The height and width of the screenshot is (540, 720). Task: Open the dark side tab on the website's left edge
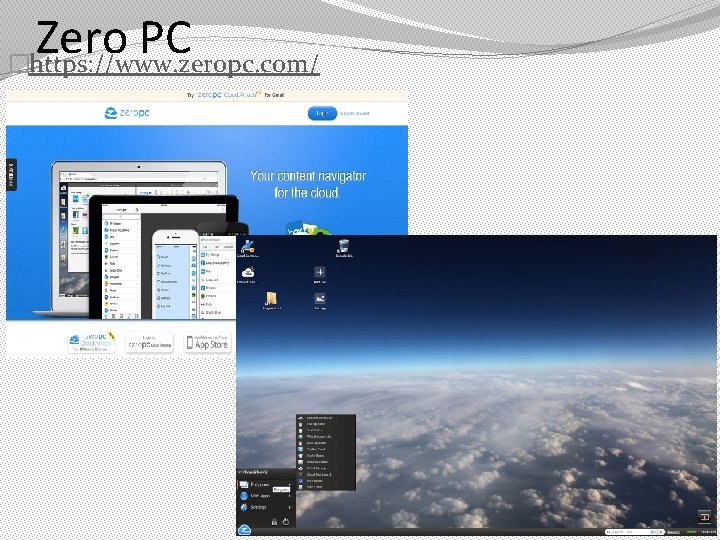[11, 174]
